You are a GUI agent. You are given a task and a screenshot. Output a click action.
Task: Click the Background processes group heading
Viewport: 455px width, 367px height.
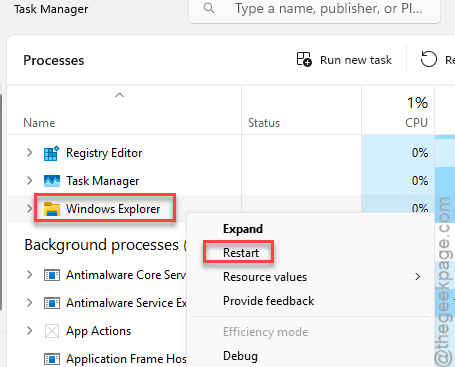tap(105, 245)
